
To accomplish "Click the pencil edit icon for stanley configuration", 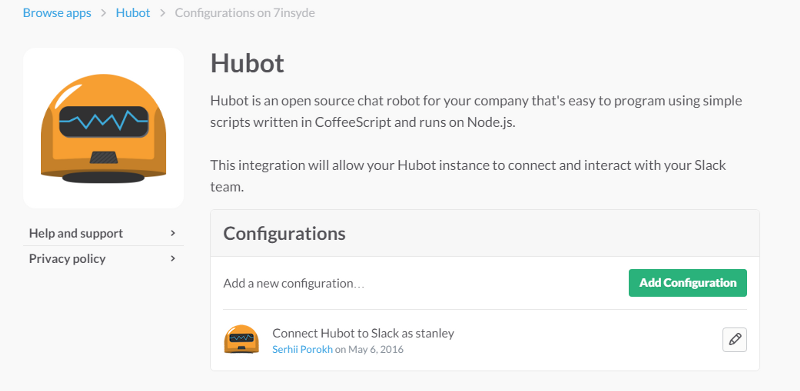I will pos(734,339).
